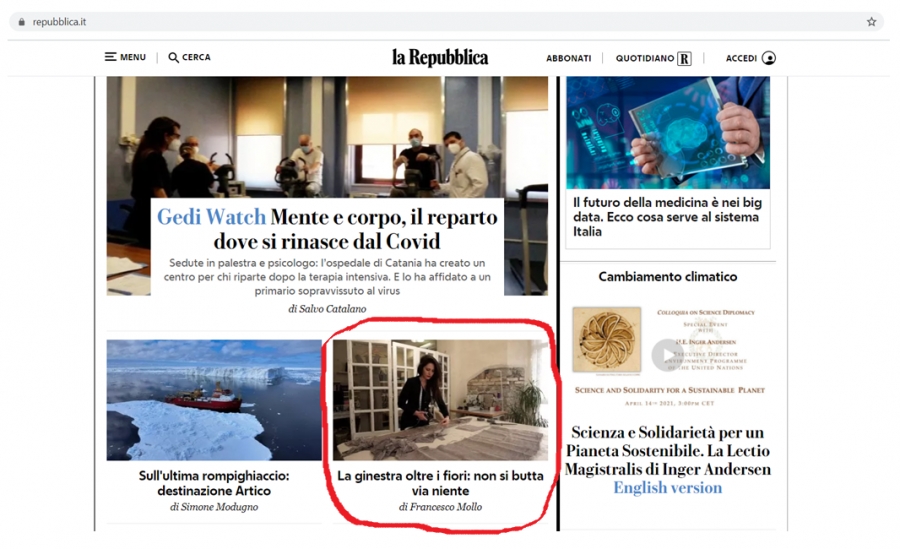Click the la Repubblica logo

[x=440, y=57]
